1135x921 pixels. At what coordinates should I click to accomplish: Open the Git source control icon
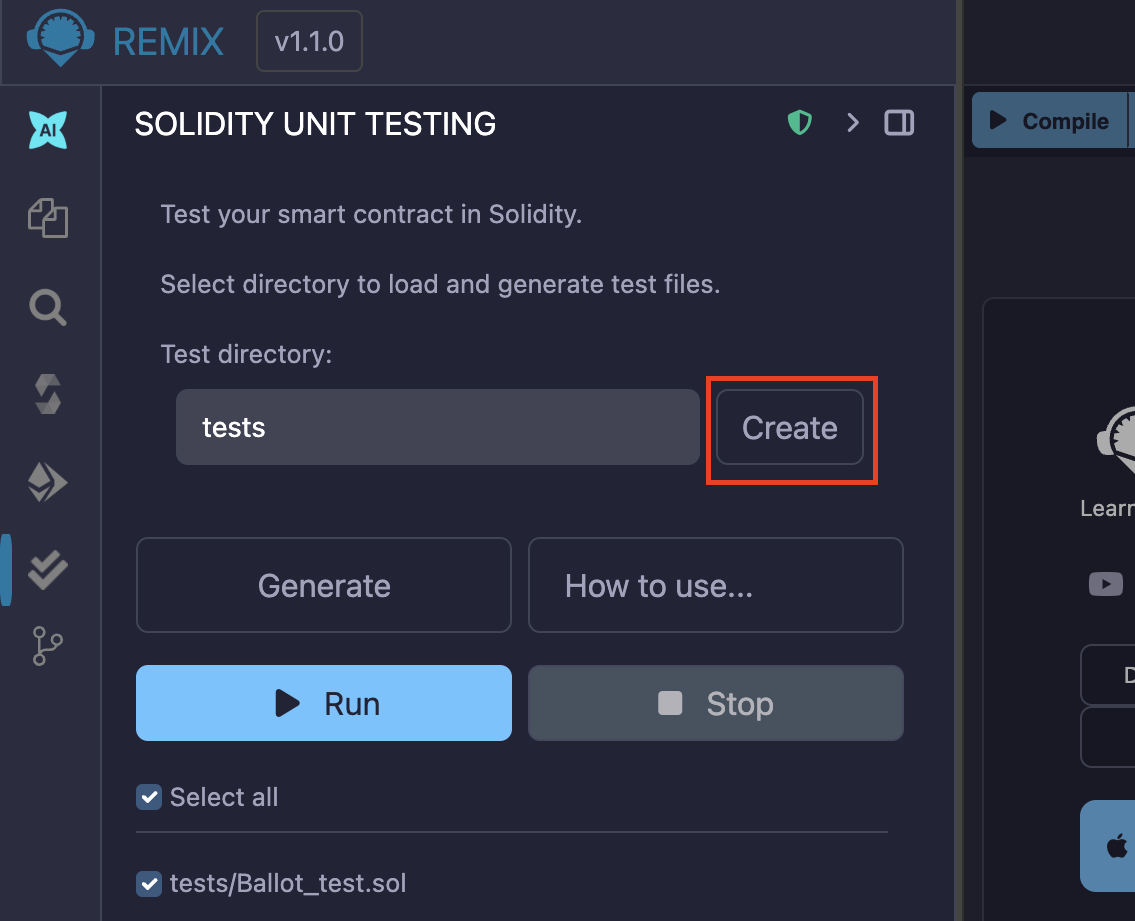click(x=48, y=646)
